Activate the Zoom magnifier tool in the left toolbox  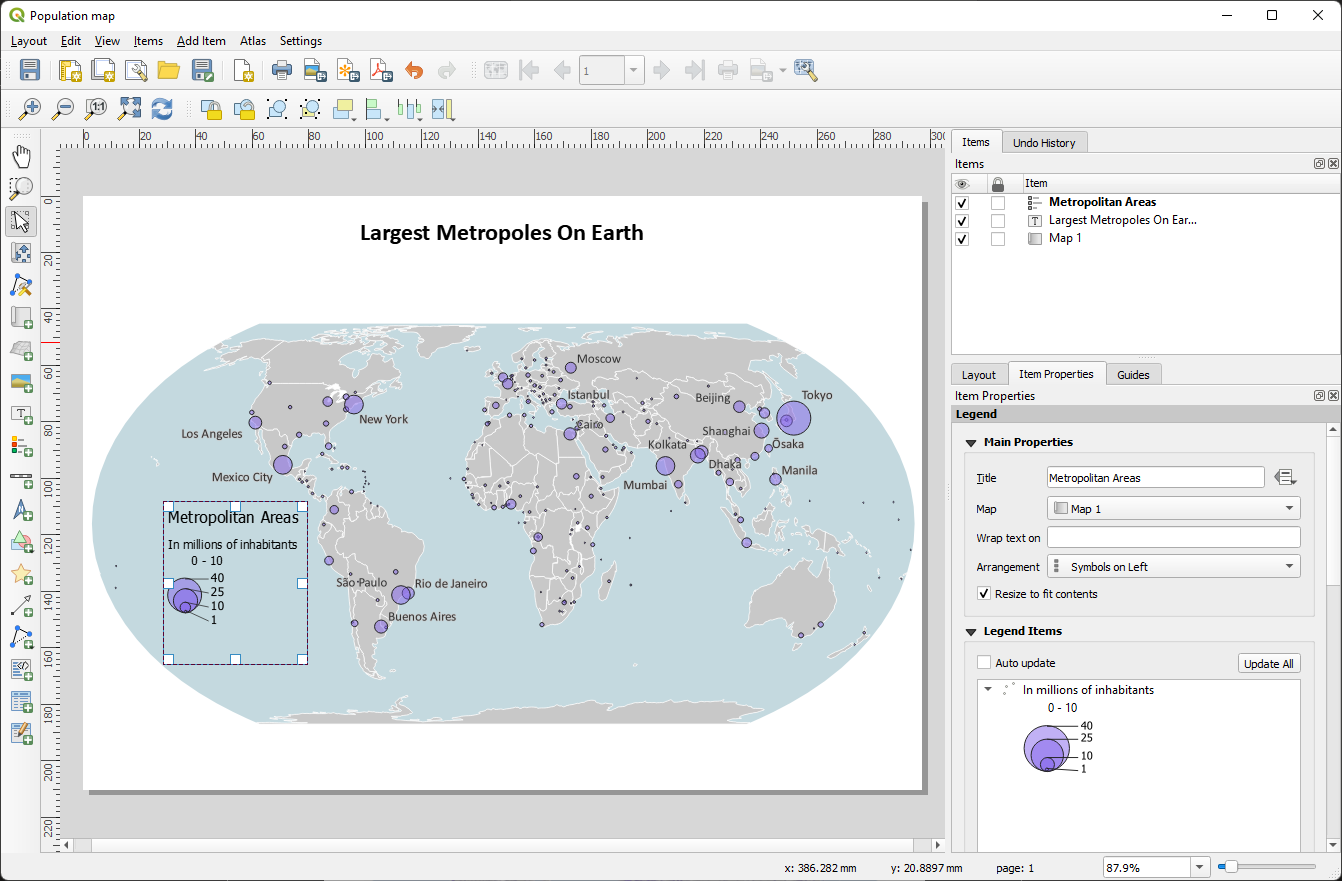coord(21,188)
